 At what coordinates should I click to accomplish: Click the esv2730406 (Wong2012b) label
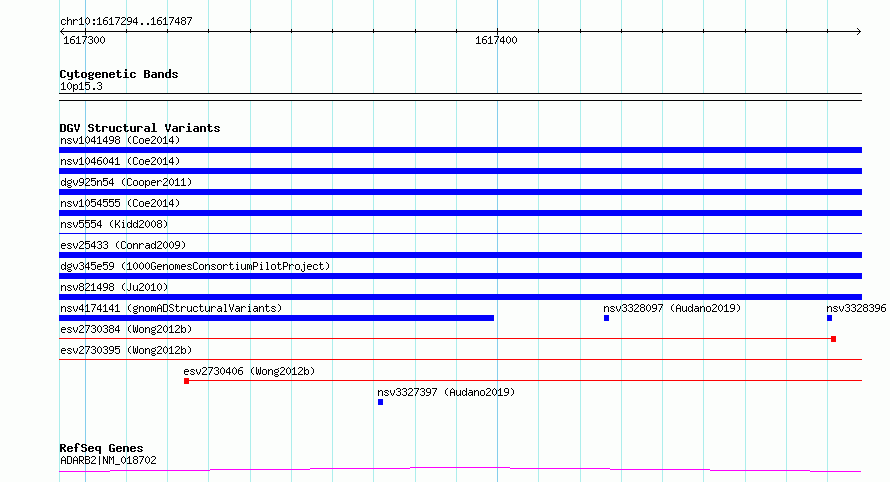pos(249,371)
